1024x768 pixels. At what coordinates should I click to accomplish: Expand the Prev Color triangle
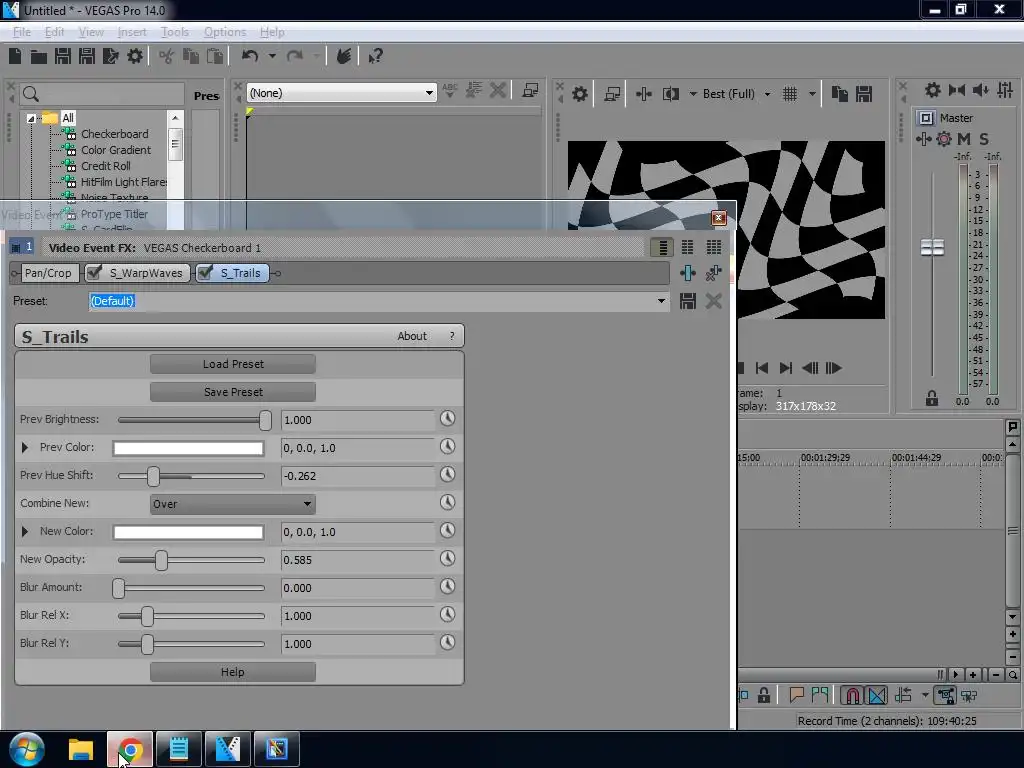[x=25, y=447]
